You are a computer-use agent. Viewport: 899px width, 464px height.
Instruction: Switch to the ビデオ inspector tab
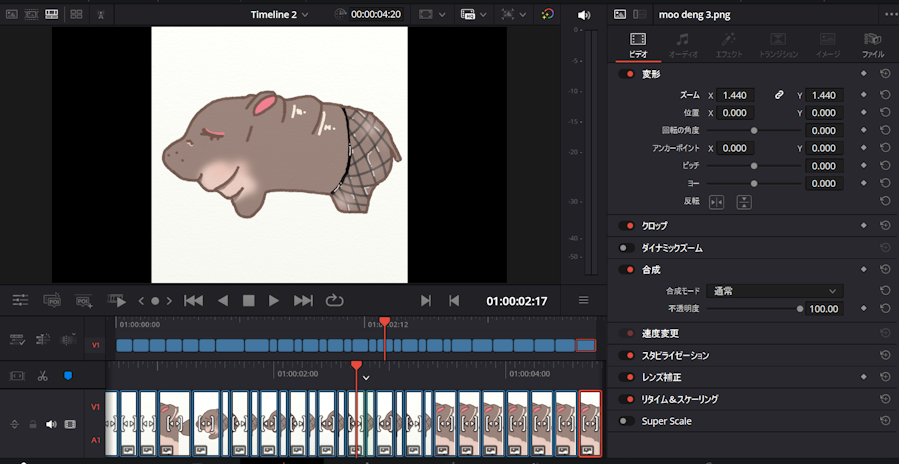638,45
